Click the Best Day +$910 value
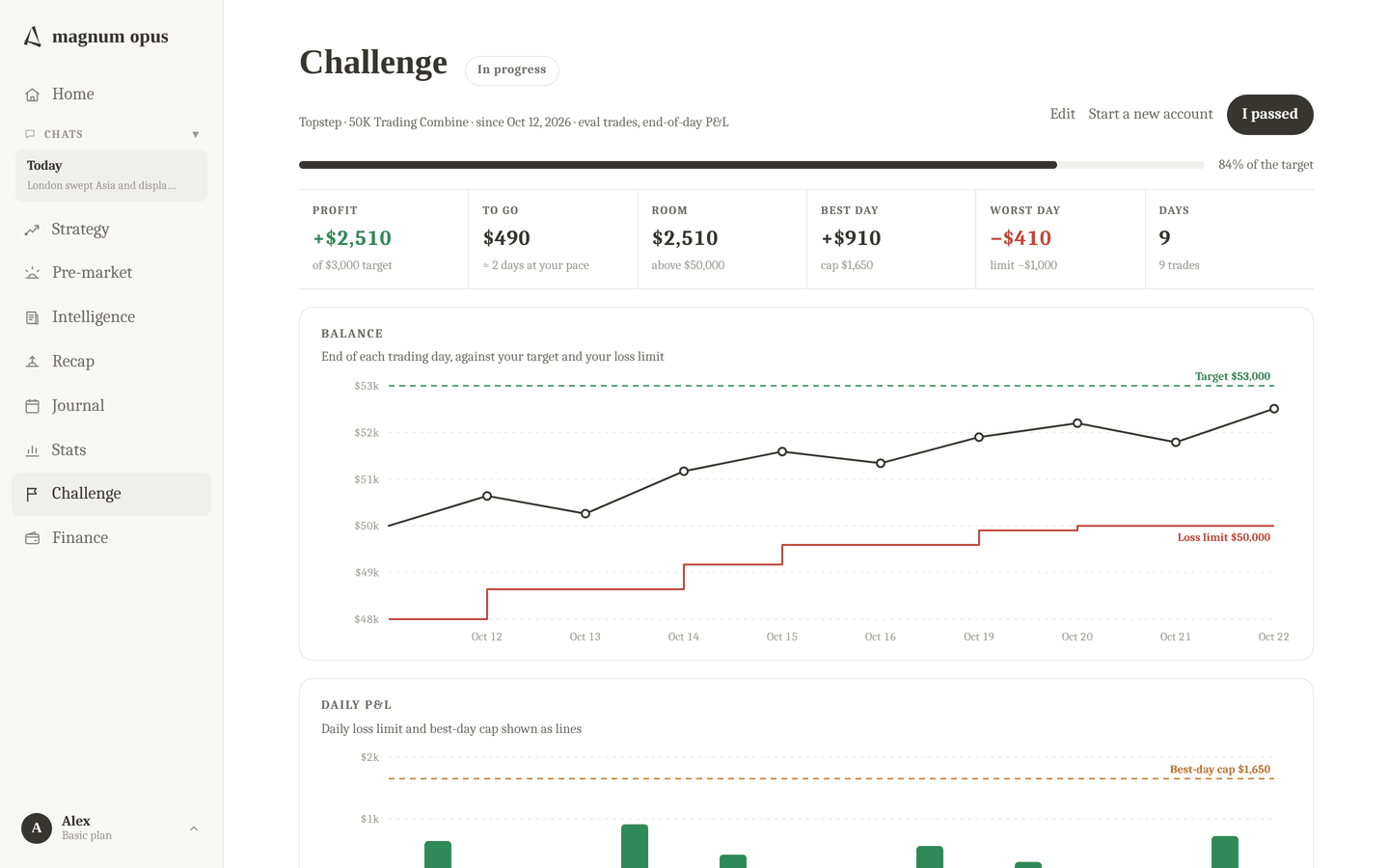The image size is (1389, 868). (851, 238)
